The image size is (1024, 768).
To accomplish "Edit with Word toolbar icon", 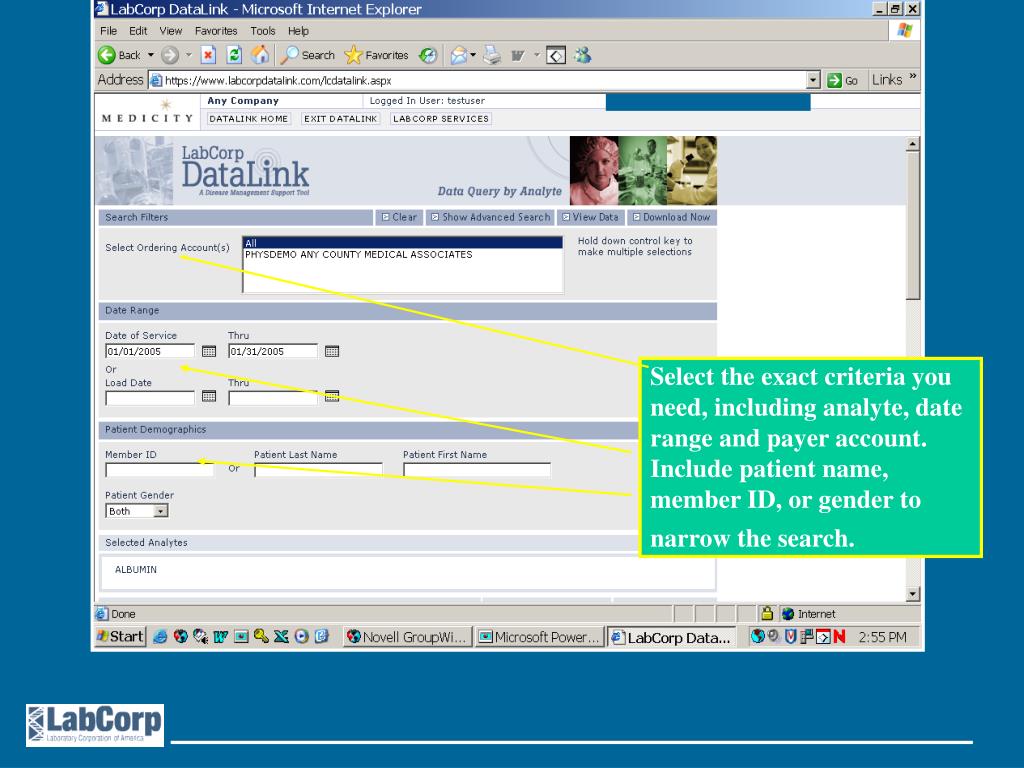I will pos(518,56).
